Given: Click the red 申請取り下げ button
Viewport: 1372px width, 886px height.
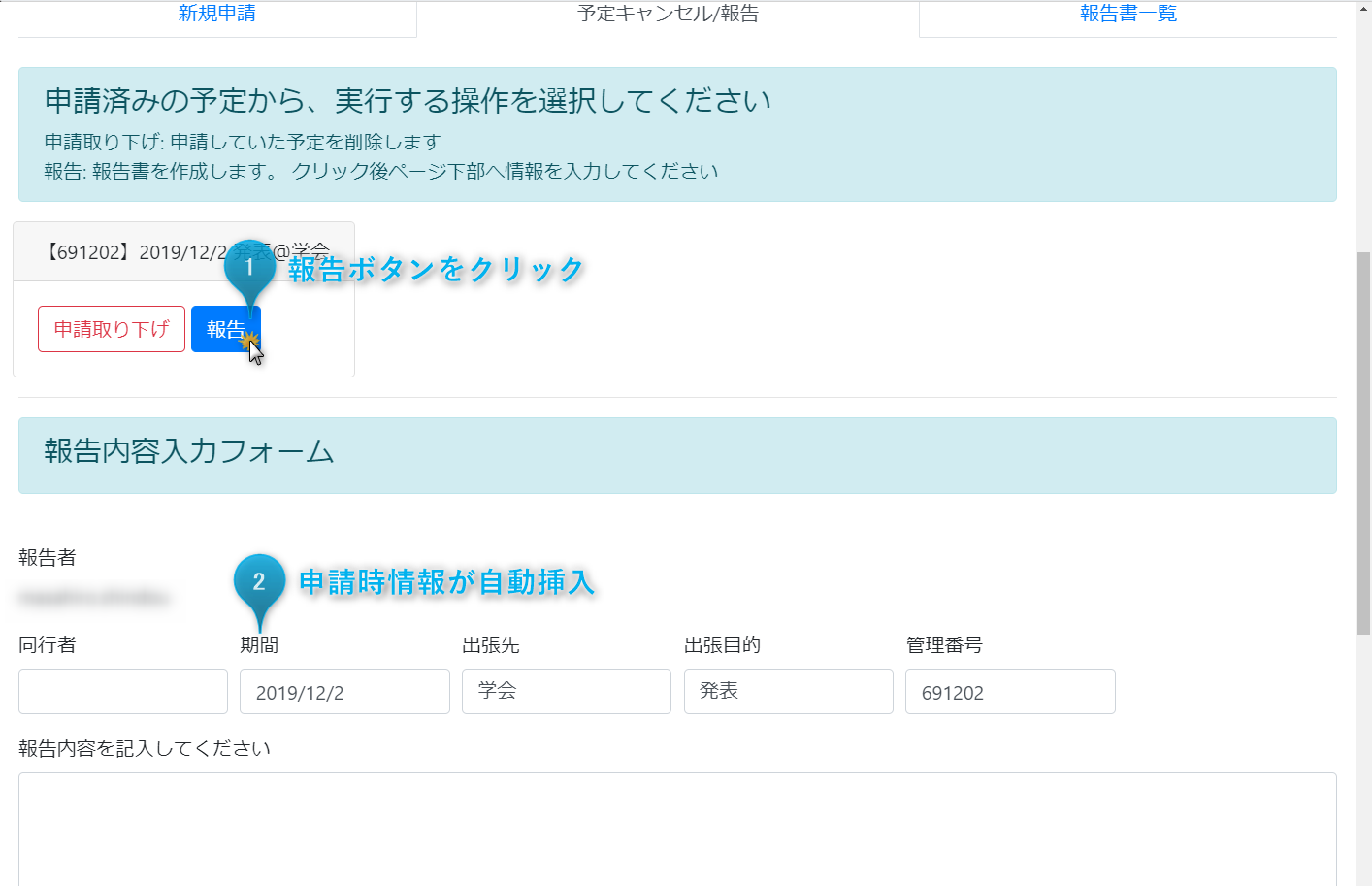Looking at the screenshot, I should coord(112,329).
